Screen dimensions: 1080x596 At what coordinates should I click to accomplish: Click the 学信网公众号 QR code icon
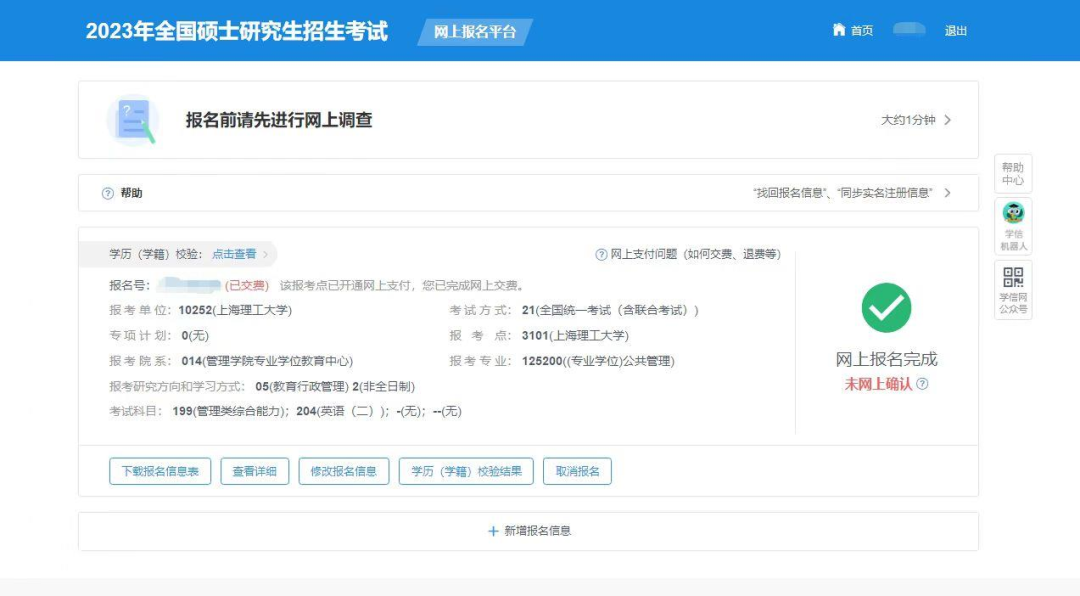pos(1013,278)
